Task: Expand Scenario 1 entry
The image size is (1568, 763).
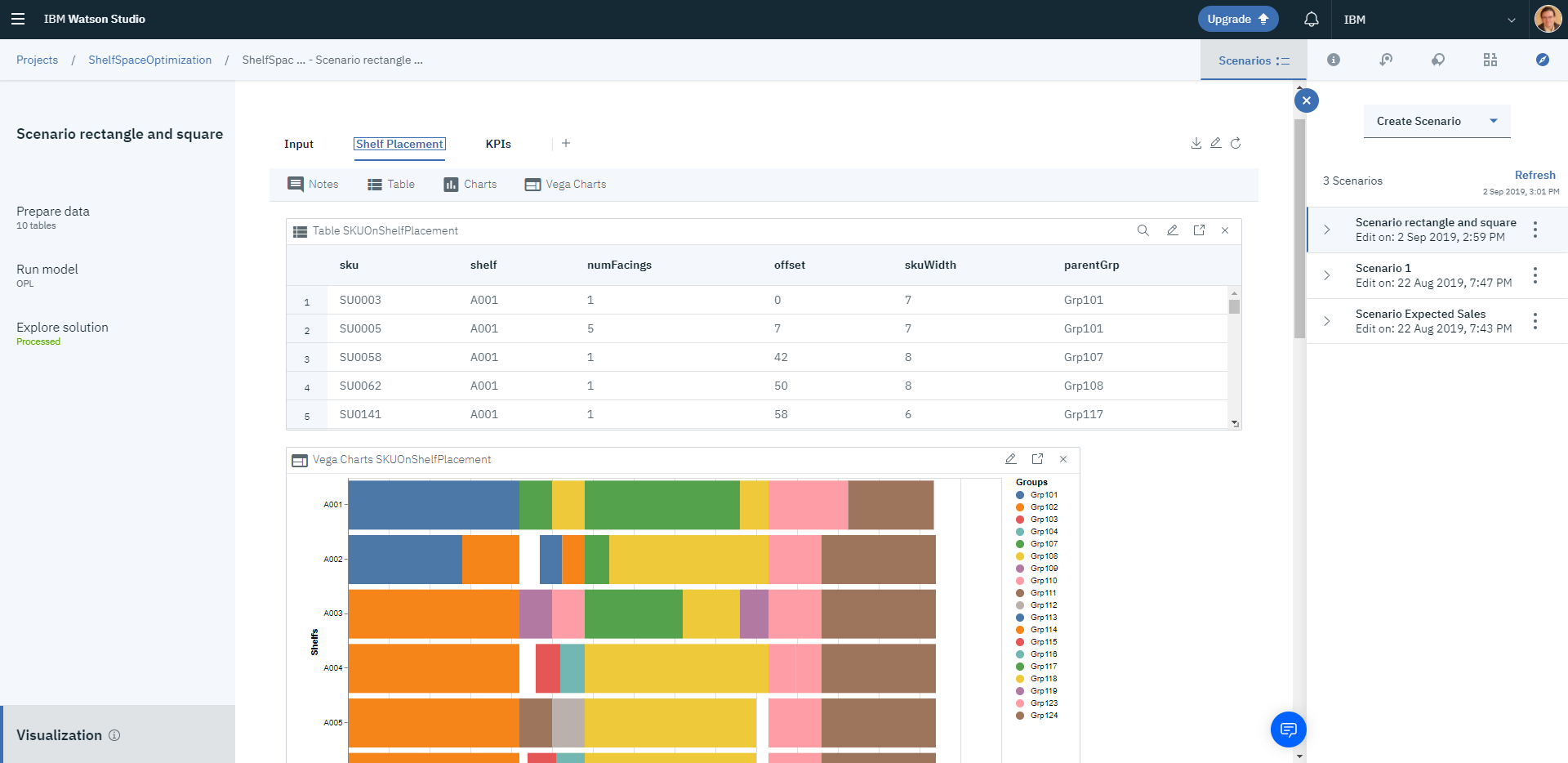Action: click(1327, 275)
